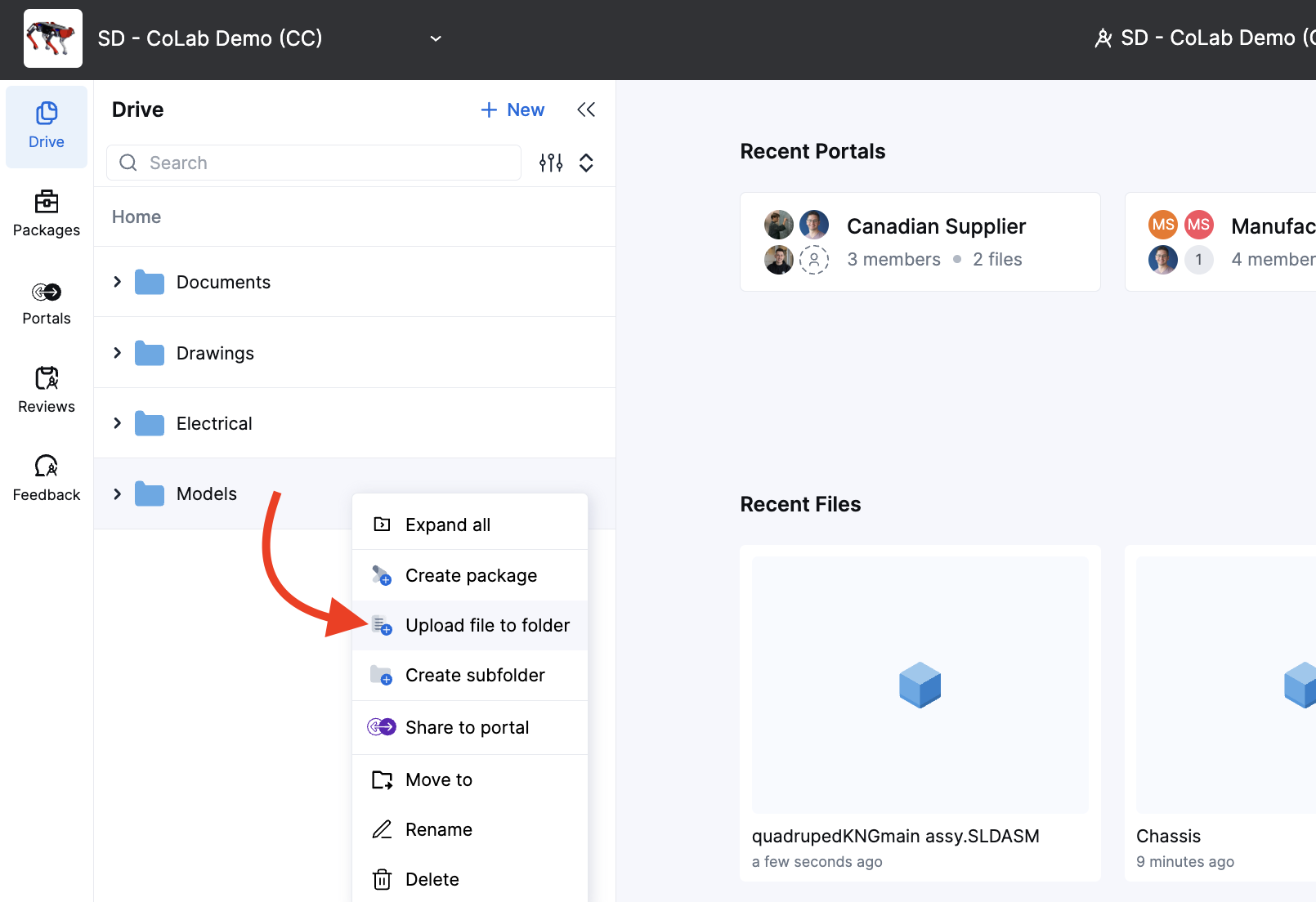This screenshot has height=902, width=1316.
Task: Choose Rename from context menu
Action: pyautogui.click(x=470, y=829)
